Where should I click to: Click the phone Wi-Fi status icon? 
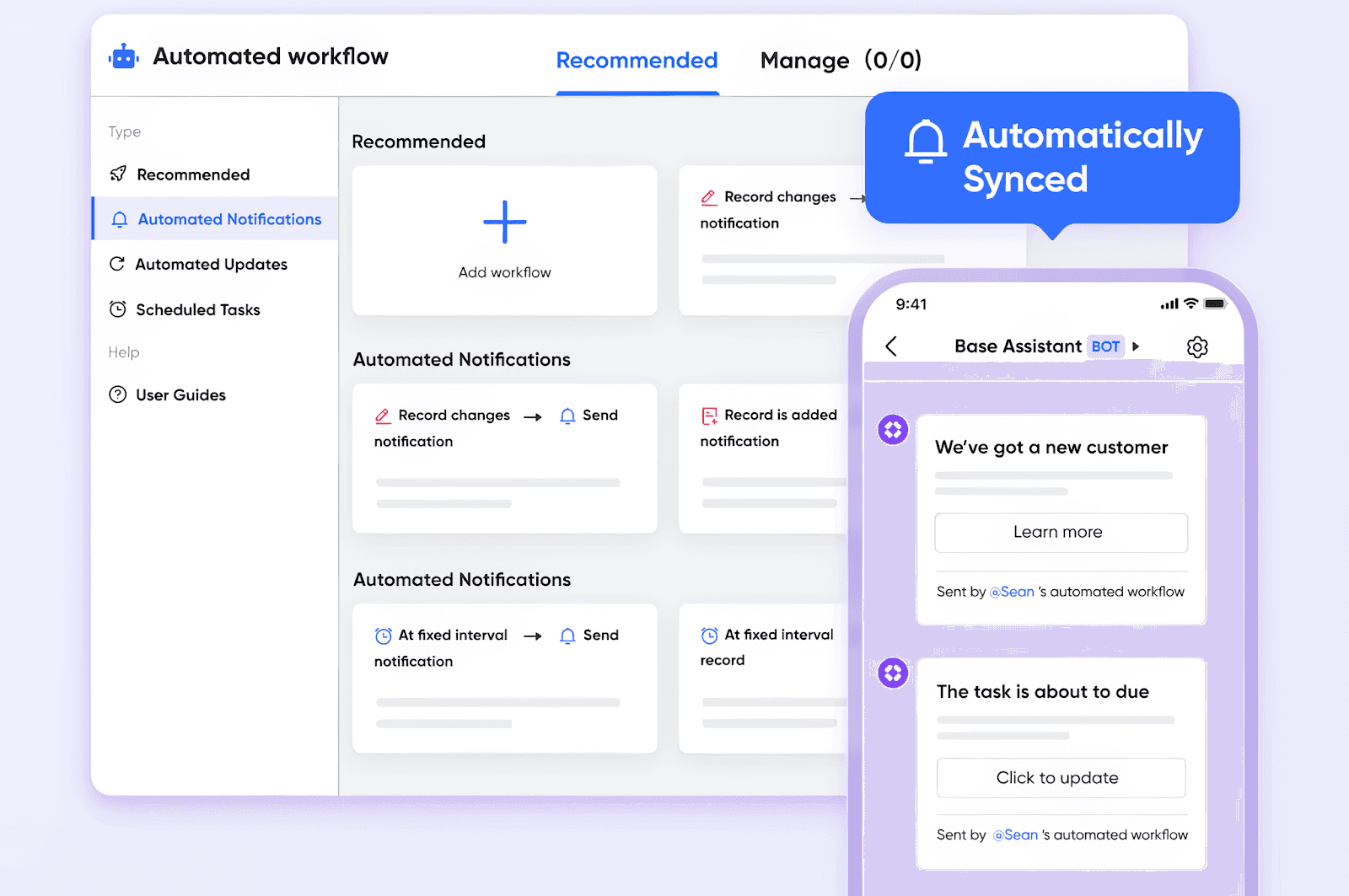1190,303
